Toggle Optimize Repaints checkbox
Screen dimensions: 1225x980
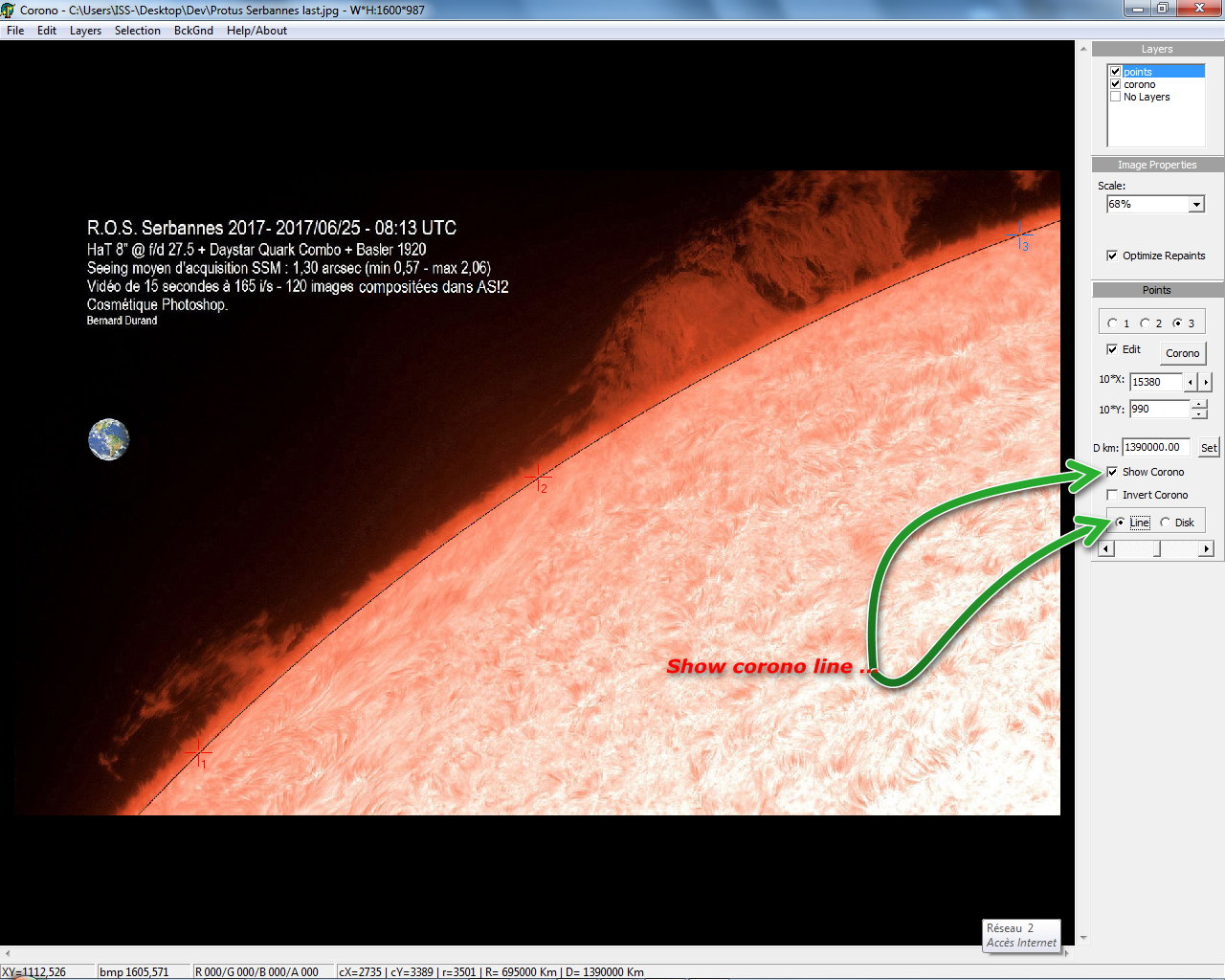coord(1111,256)
